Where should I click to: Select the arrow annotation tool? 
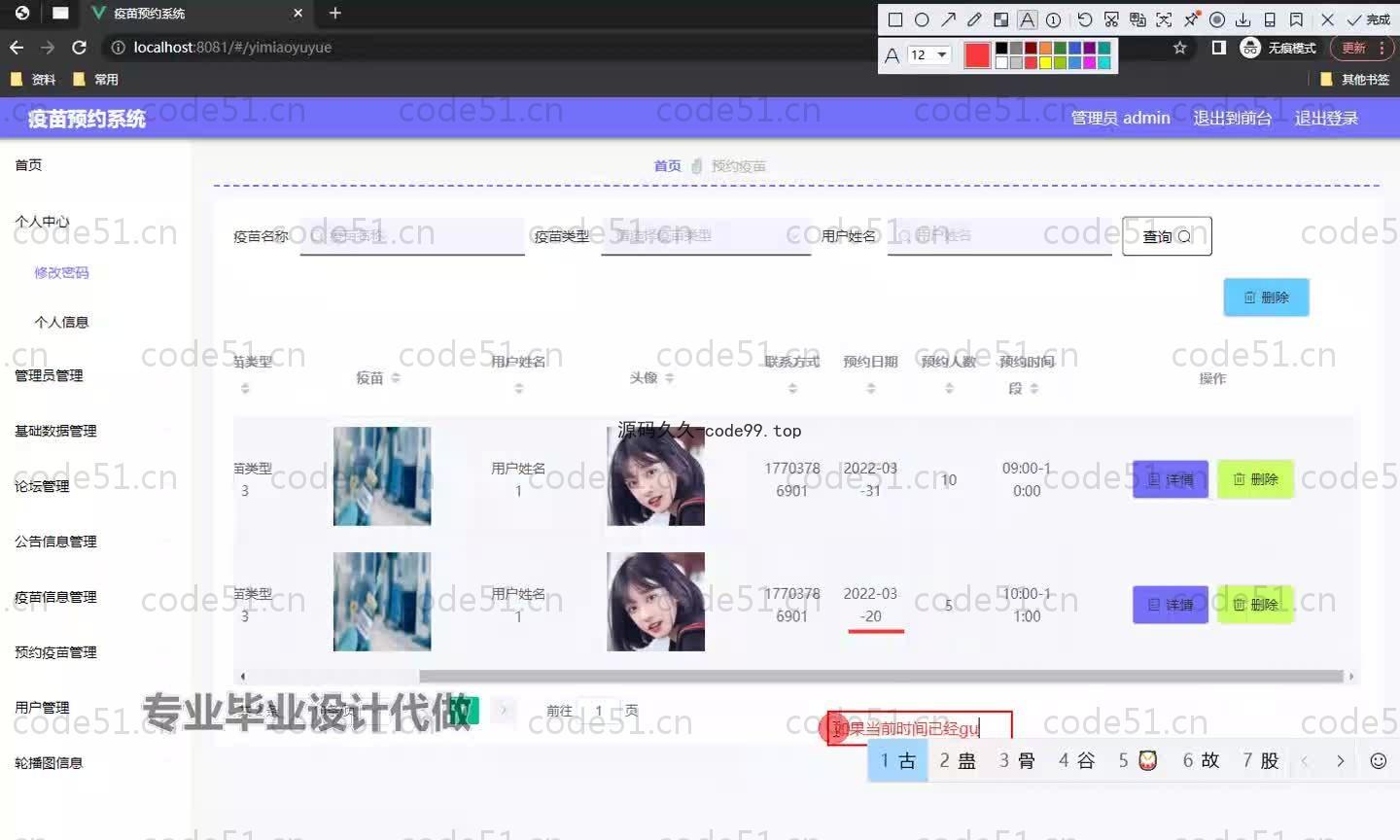(948, 19)
